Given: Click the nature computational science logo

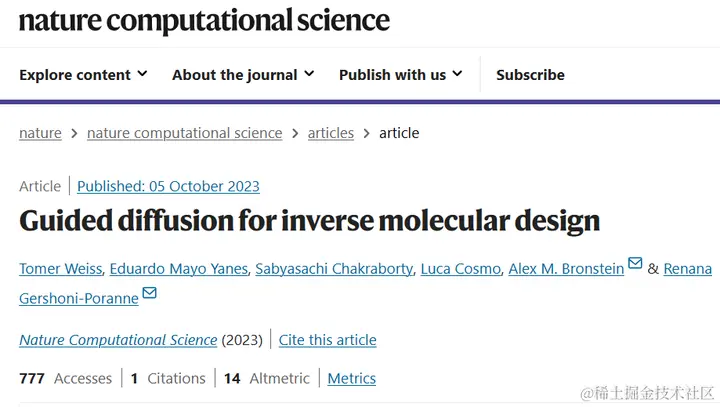Looking at the screenshot, I should [204, 20].
